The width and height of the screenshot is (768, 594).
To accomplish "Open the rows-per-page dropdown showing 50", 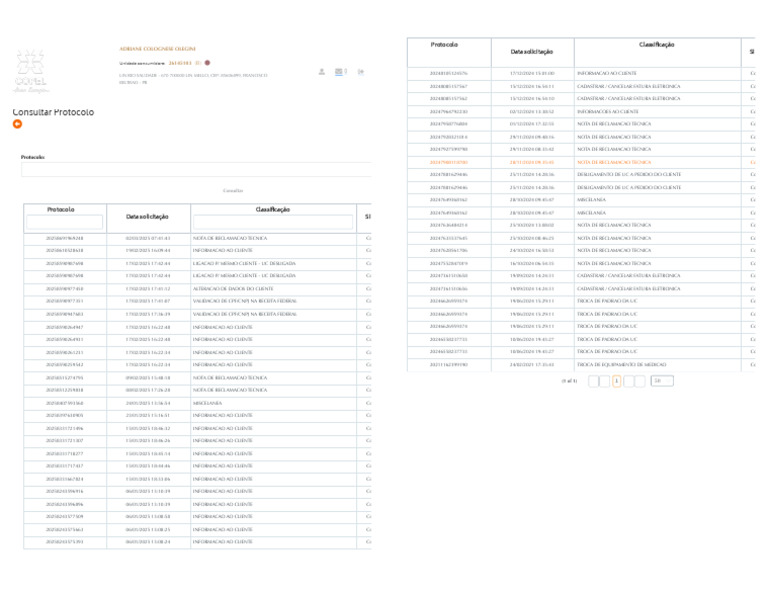I will pyautogui.click(x=662, y=381).
